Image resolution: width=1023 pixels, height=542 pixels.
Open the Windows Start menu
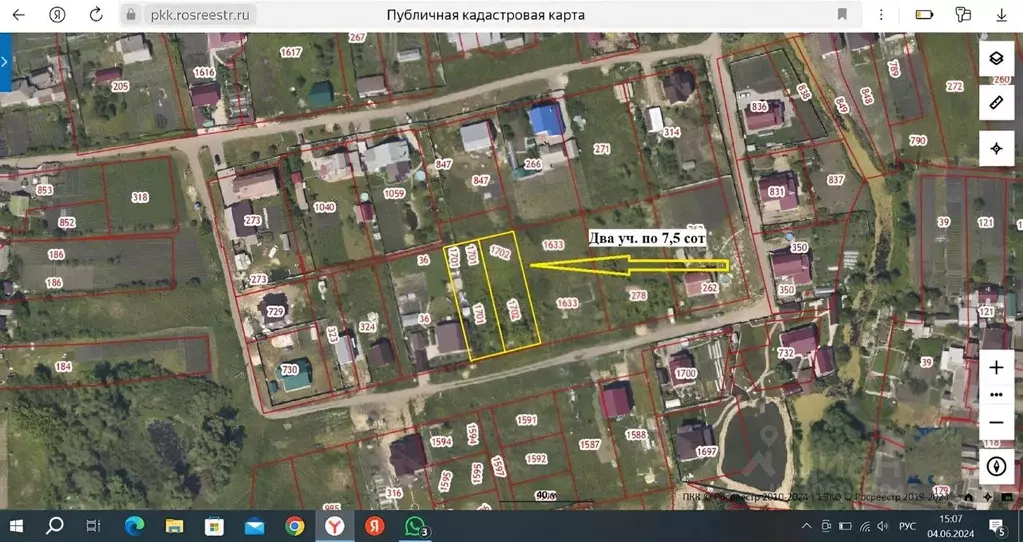tap(16, 526)
